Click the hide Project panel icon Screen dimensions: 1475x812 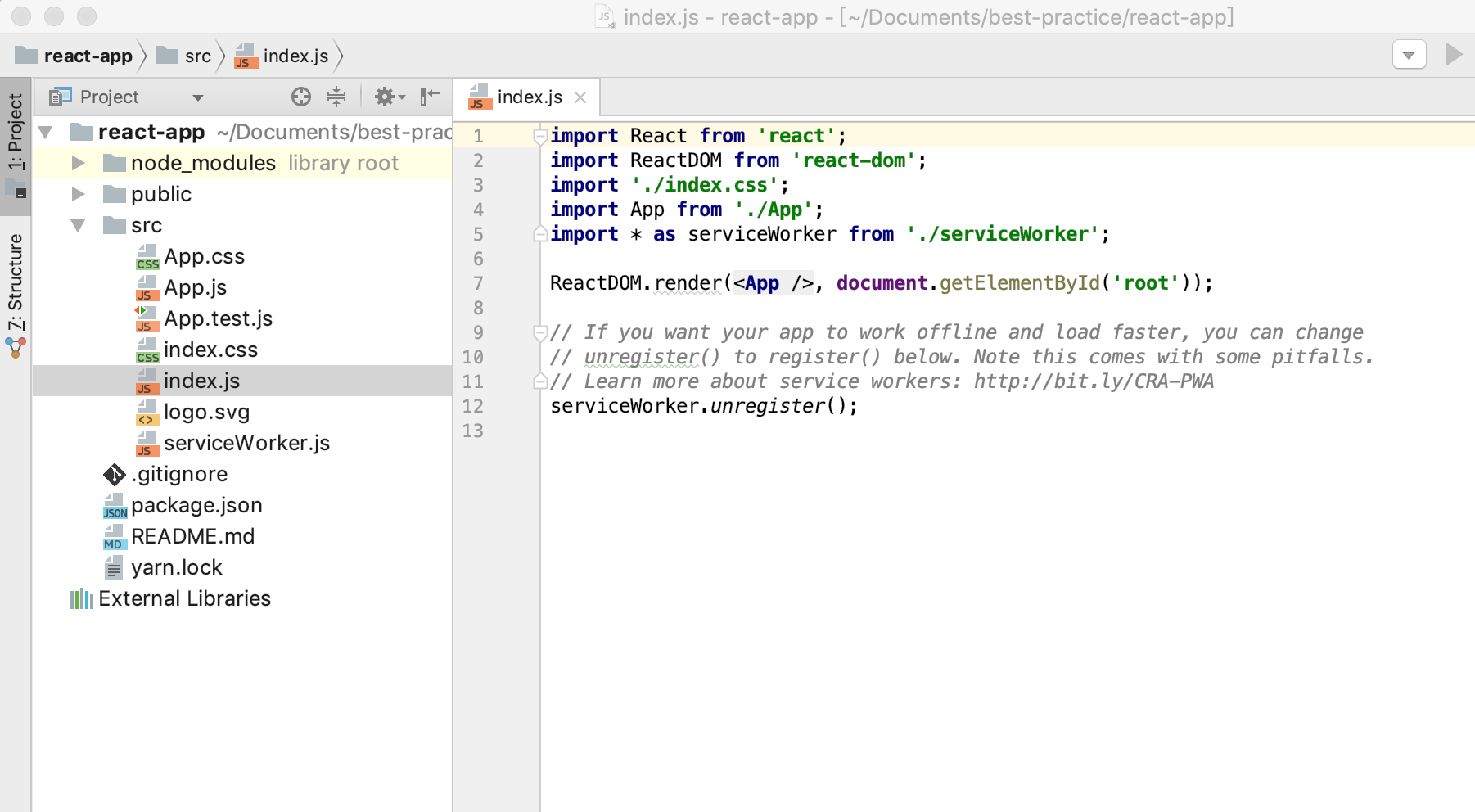click(430, 97)
